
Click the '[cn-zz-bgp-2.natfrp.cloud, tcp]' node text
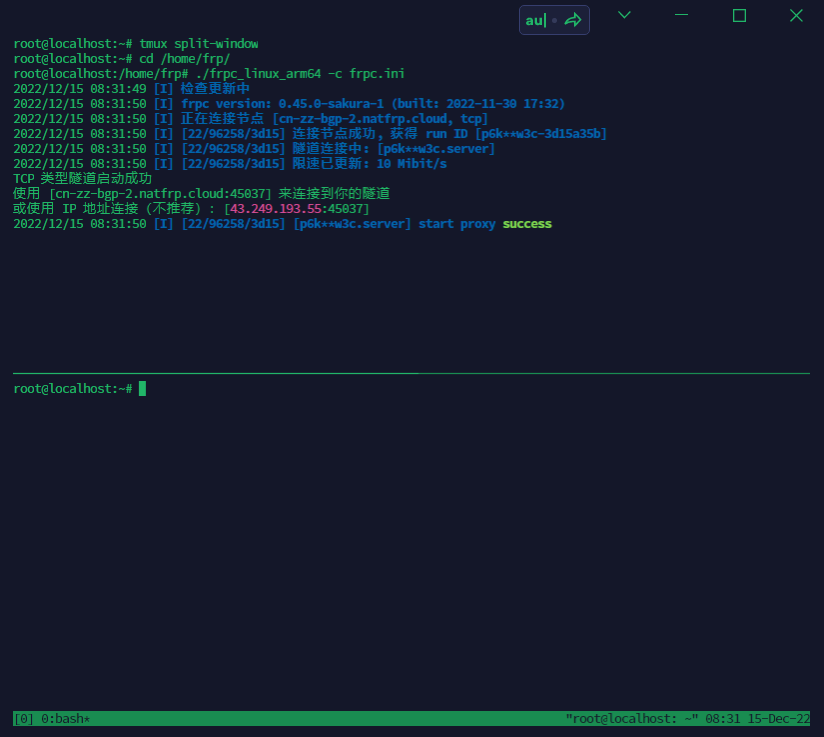380,119
